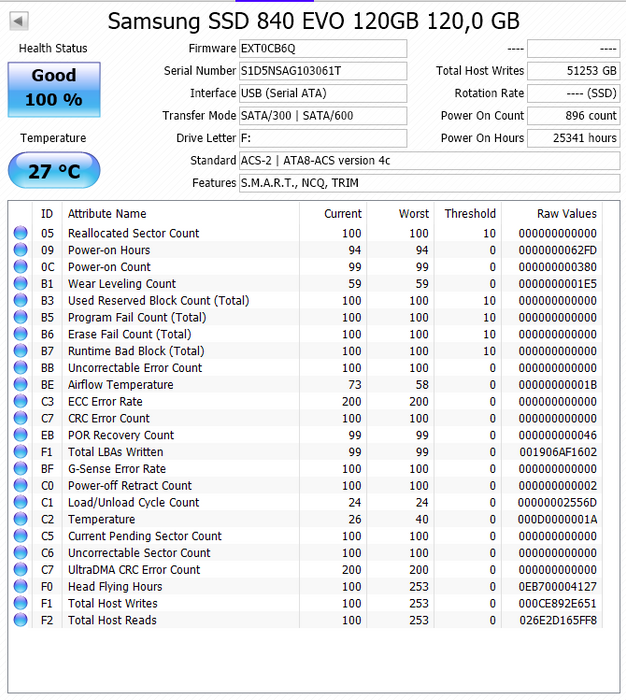Click the Threshold column header
The width and height of the screenshot is (626, 700).
(469, 213)
